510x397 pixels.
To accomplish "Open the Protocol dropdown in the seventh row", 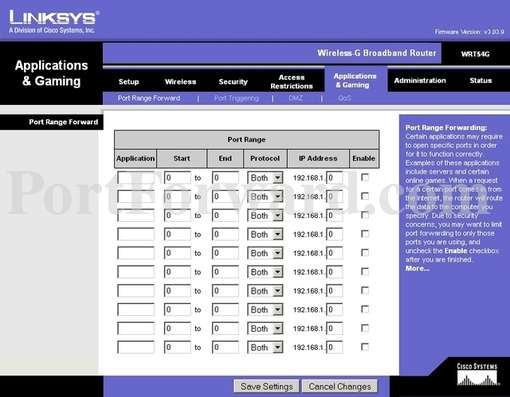I will click(265, 291).
